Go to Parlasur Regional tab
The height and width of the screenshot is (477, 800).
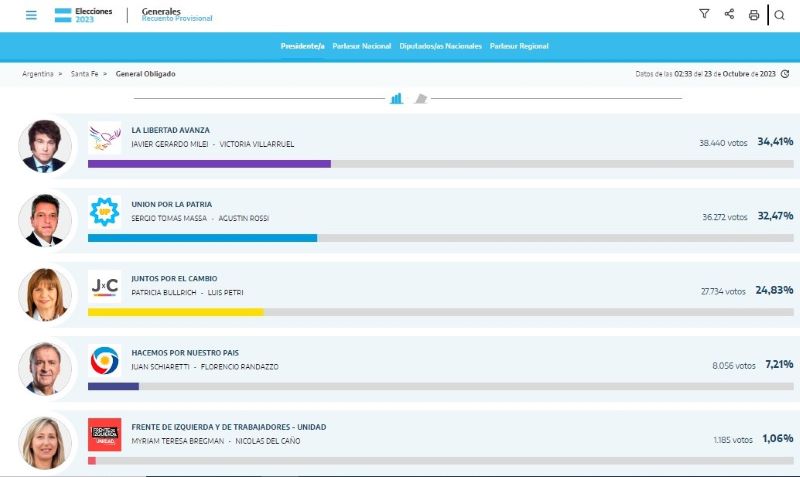pos(519,46)
